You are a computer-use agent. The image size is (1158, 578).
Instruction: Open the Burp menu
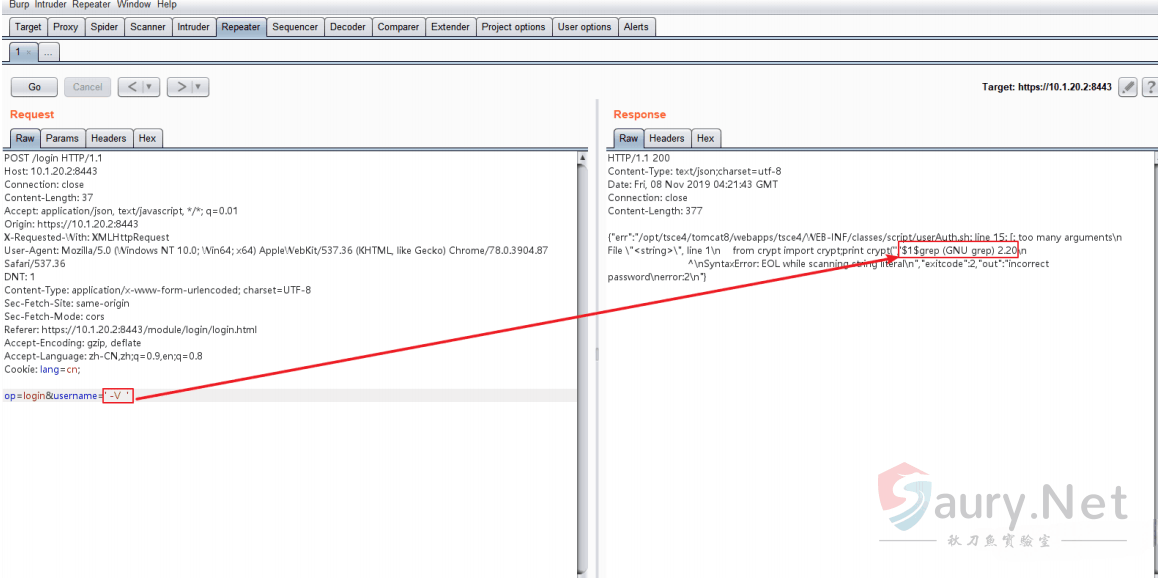click(19, 5)
